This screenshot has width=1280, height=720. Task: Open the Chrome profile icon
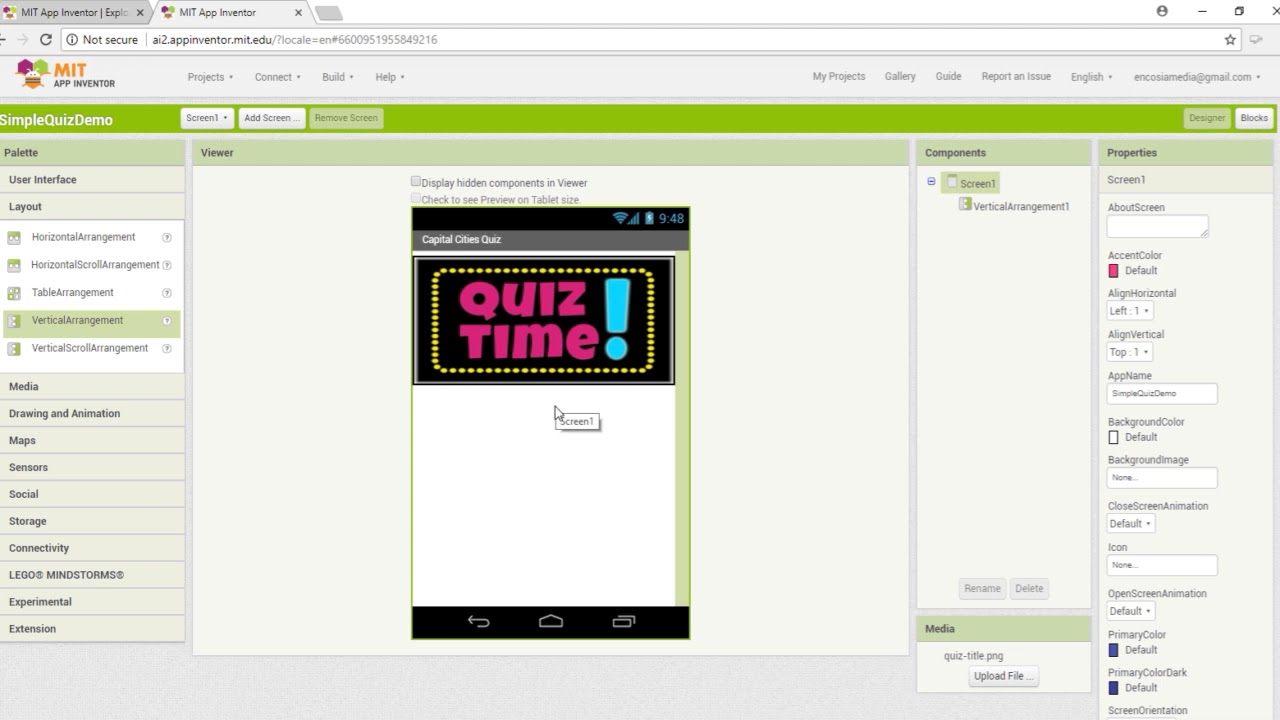point(1162,11)
